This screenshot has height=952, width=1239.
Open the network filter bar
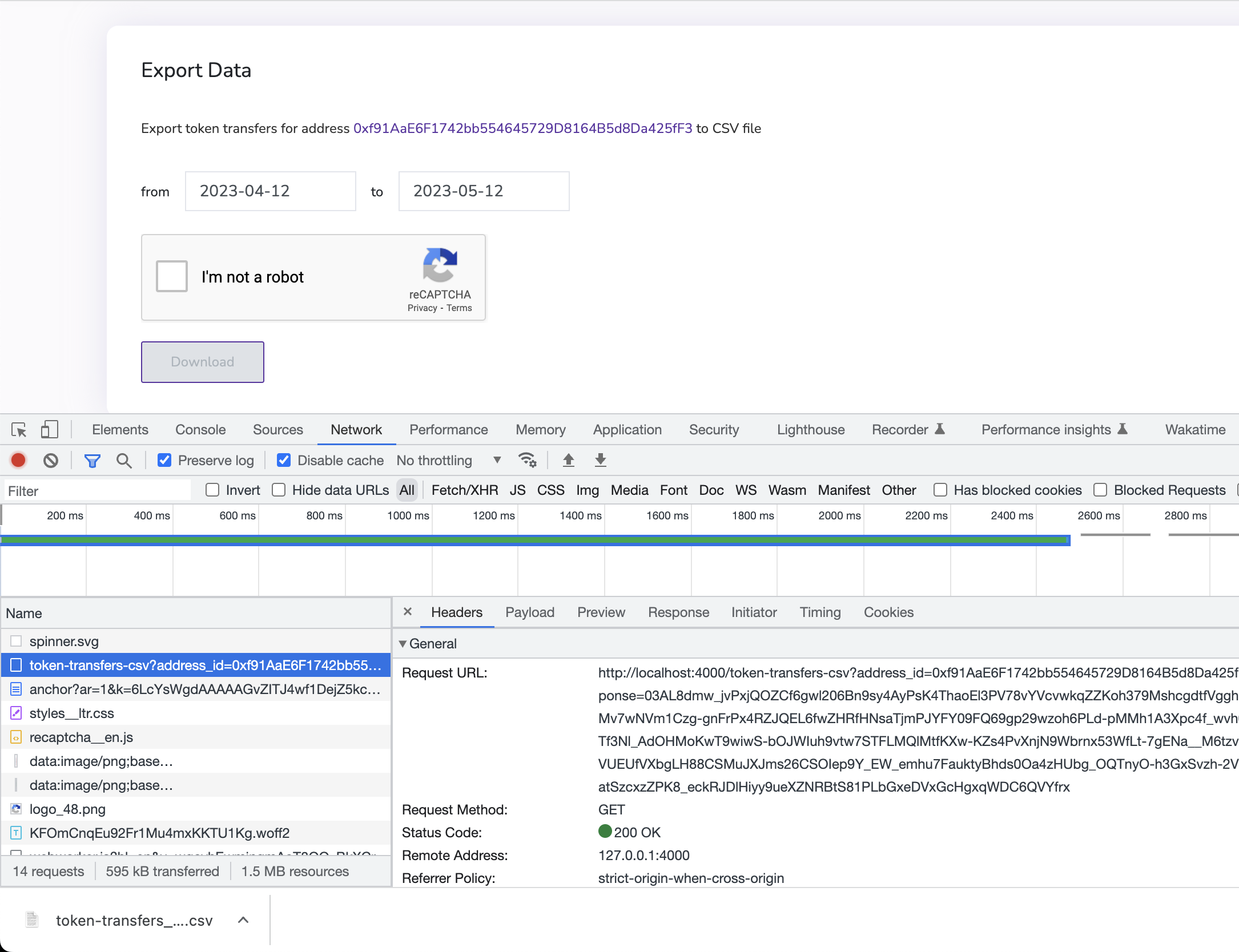[x=92, y=460]
